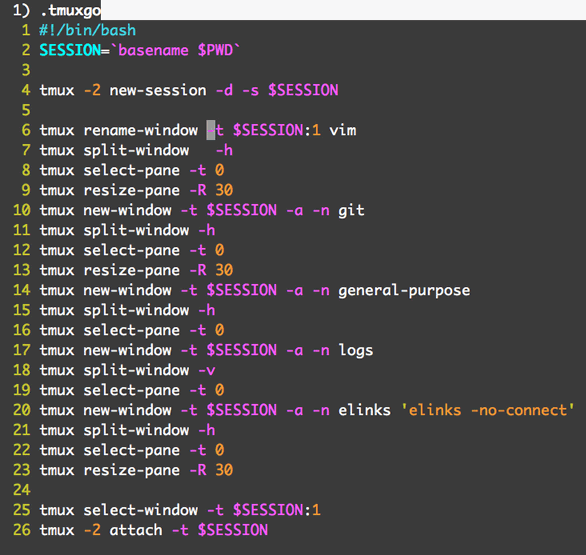The image size is (586, 555).
Task: Click $SESSION on the last line
Action: [233, 530]
